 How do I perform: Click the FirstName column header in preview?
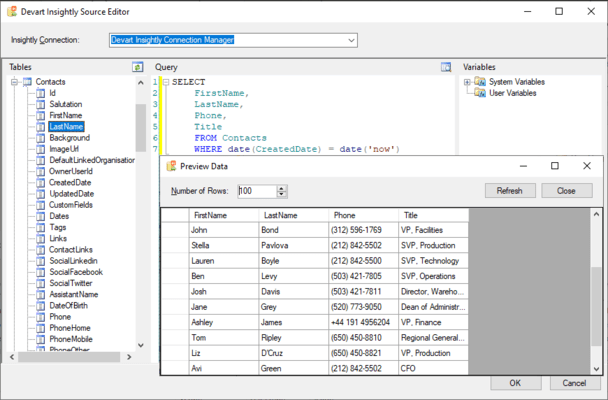click(x=224, y=216)
